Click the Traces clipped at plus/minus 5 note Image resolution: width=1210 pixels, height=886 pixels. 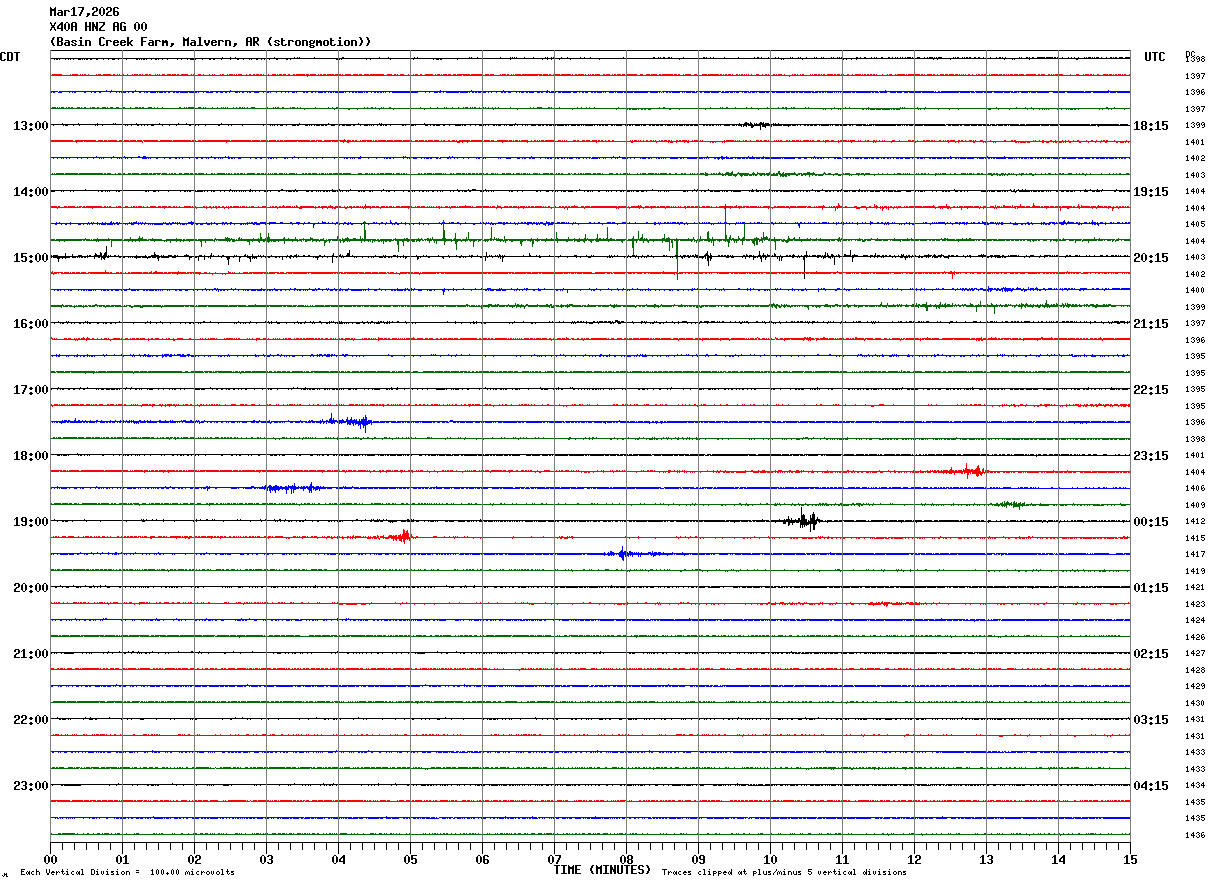click(784, 872)
